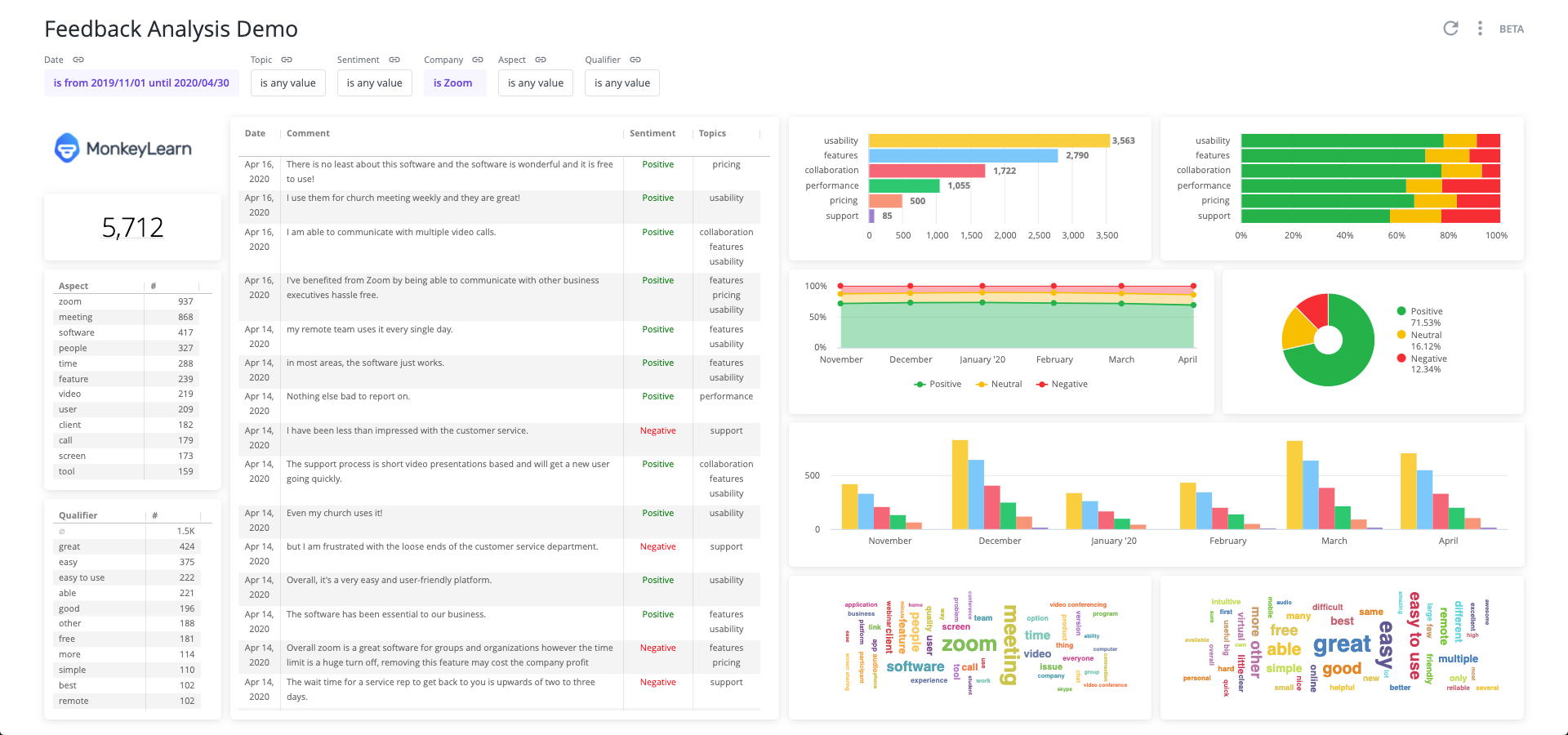Click the word 'meeting' in aspect word cloud

tap(1010, 644)
